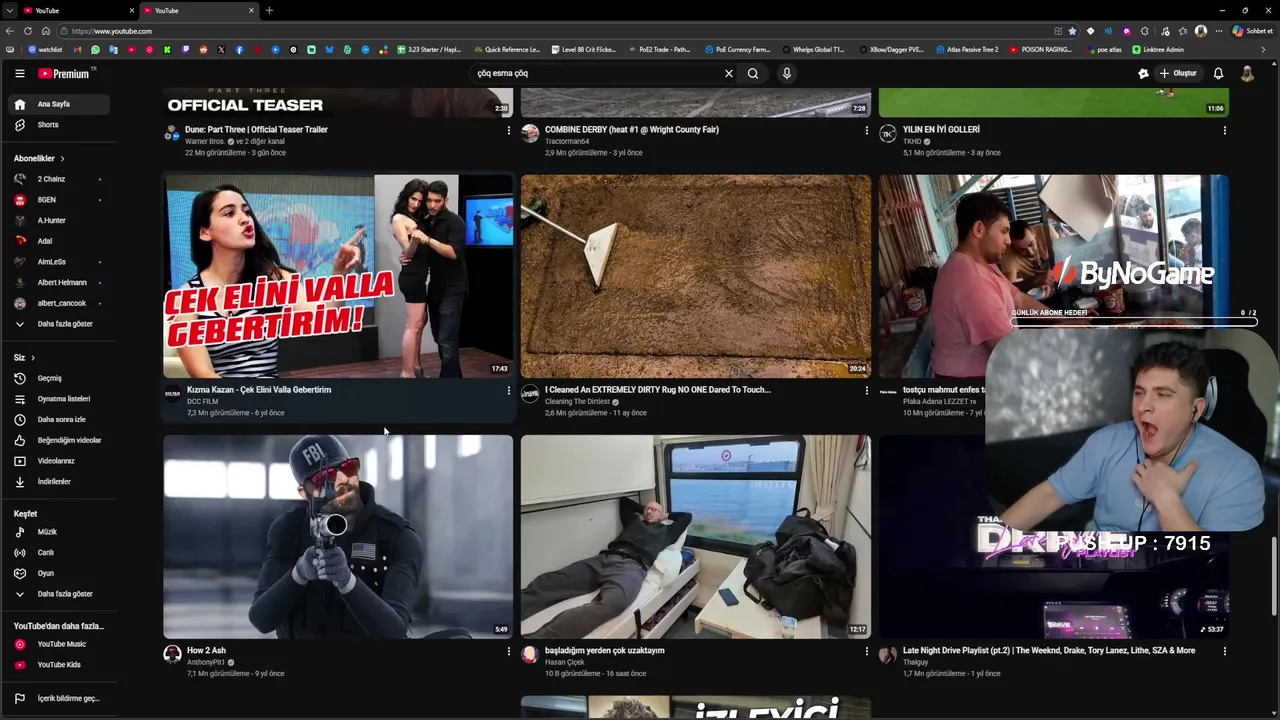This screenshot has width=1280, height=720.
Task: Open Geçmiş watch history
Action: coord(59,378)
